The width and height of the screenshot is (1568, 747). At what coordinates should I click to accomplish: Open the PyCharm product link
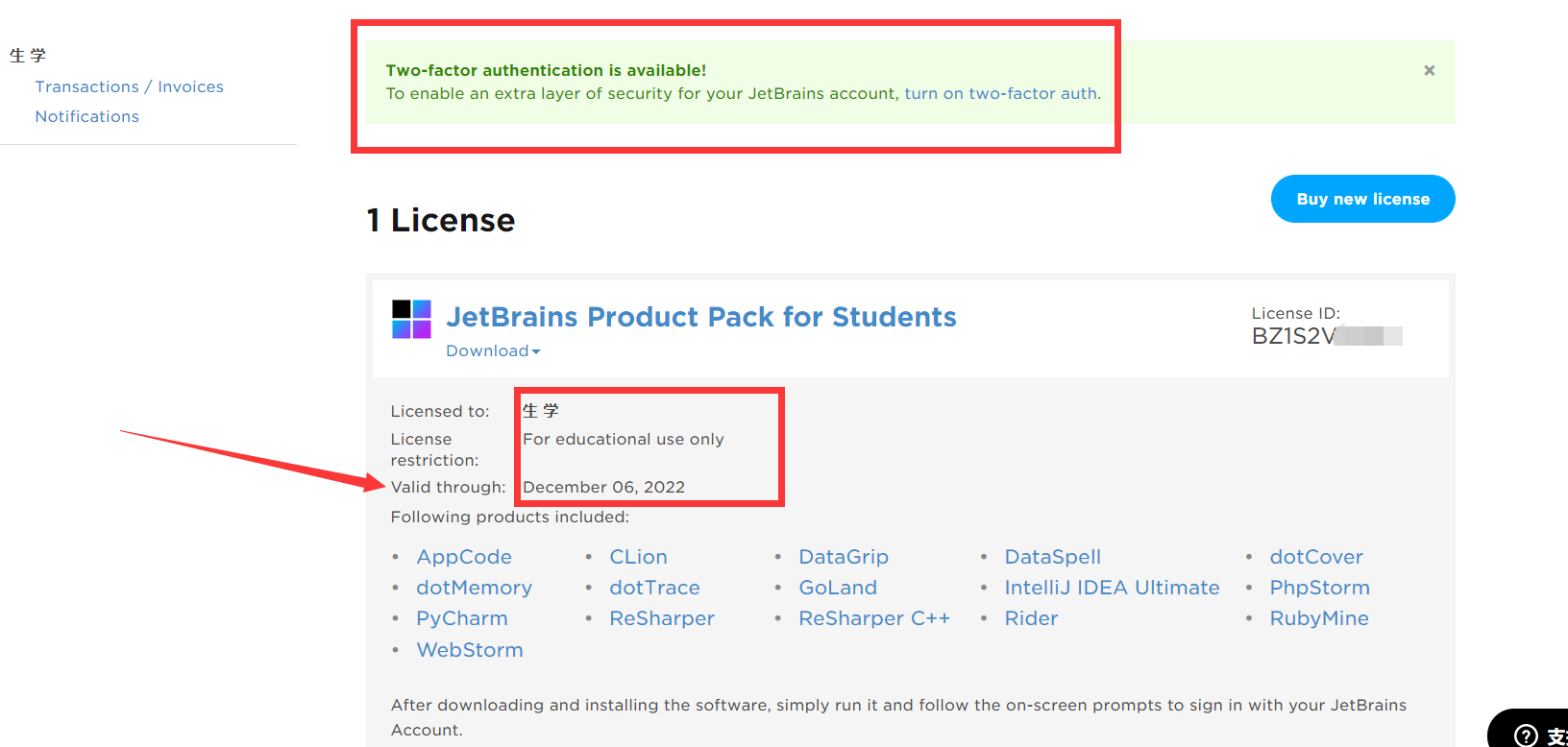[x=461, y=618]
